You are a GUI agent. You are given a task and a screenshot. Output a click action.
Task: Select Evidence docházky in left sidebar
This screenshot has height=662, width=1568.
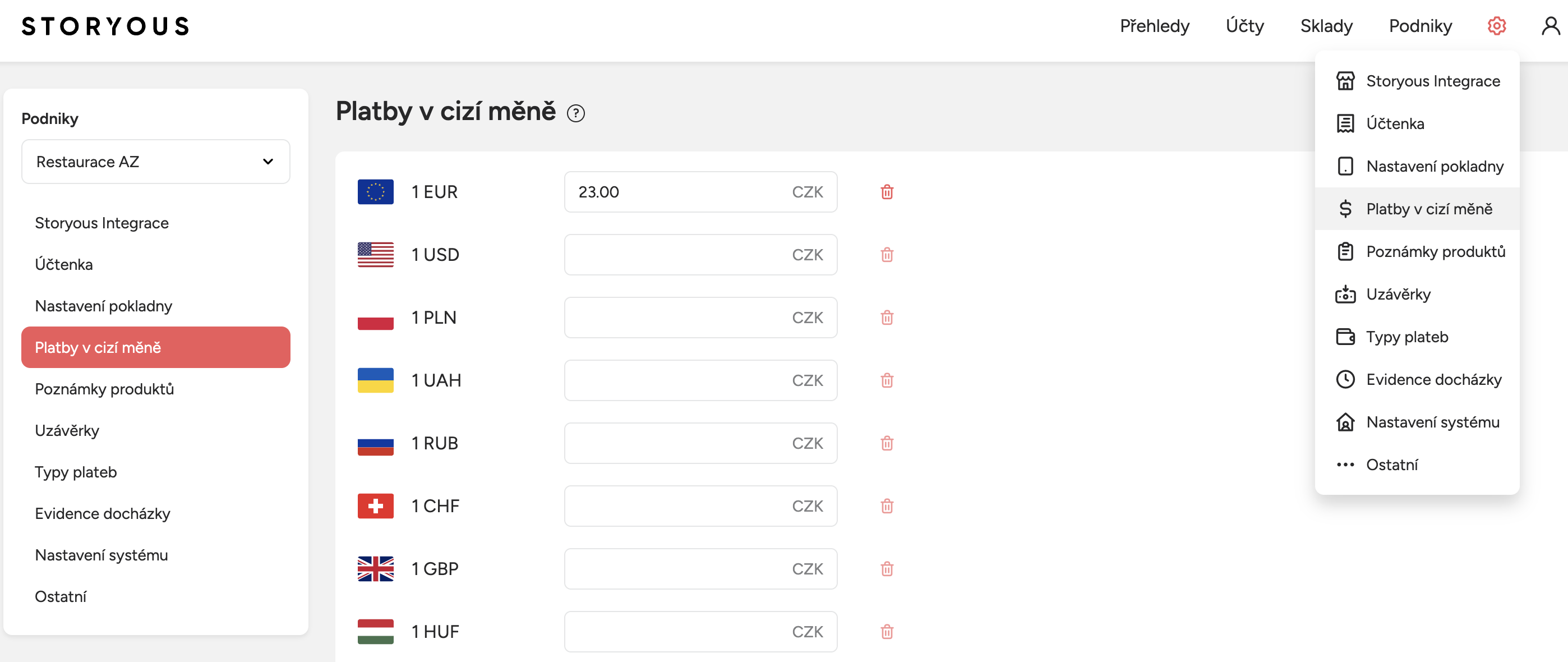tap(102, 513)
